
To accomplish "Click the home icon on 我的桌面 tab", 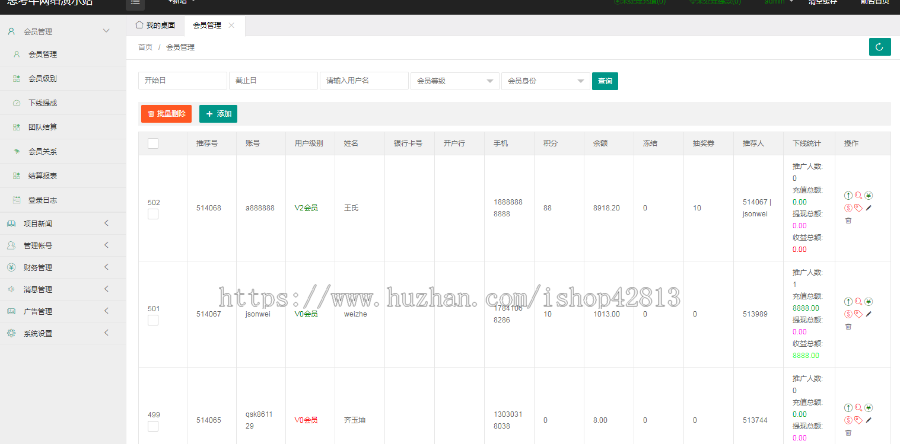I will [x=138, y=25].
